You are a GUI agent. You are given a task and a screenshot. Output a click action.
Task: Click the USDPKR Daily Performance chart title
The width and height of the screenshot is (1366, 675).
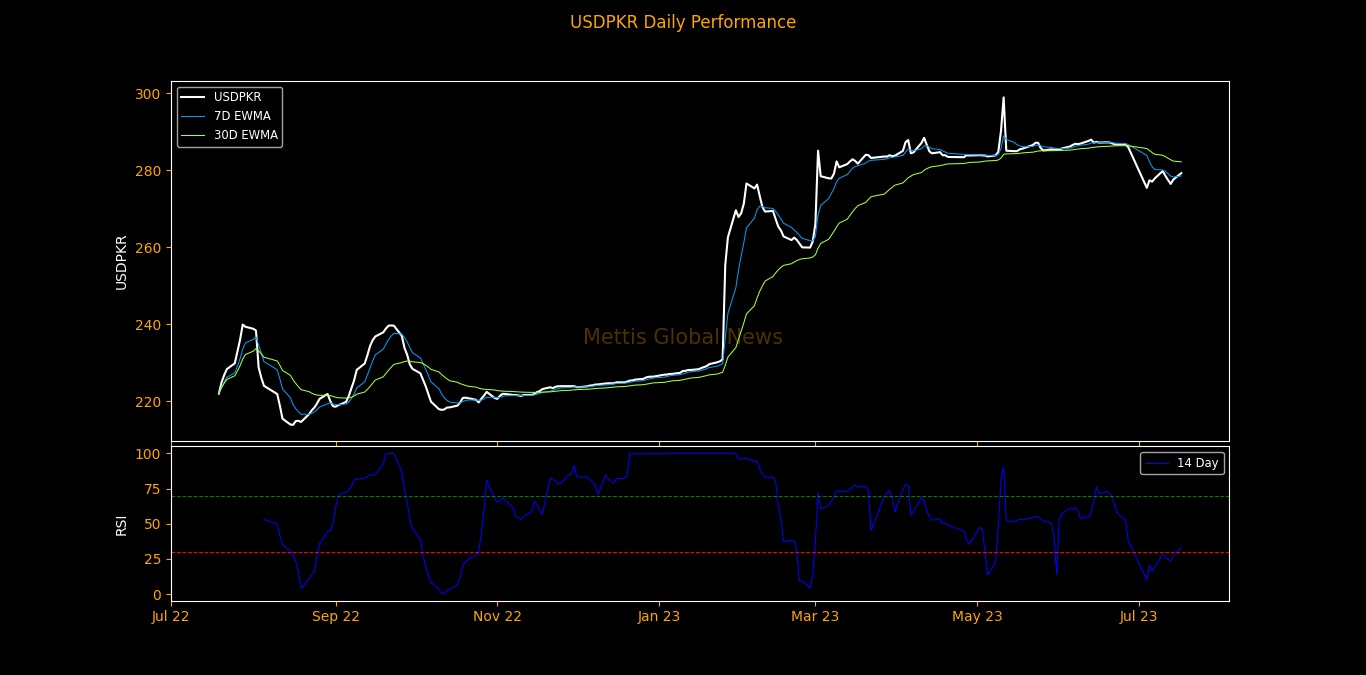tap(683, 22)
